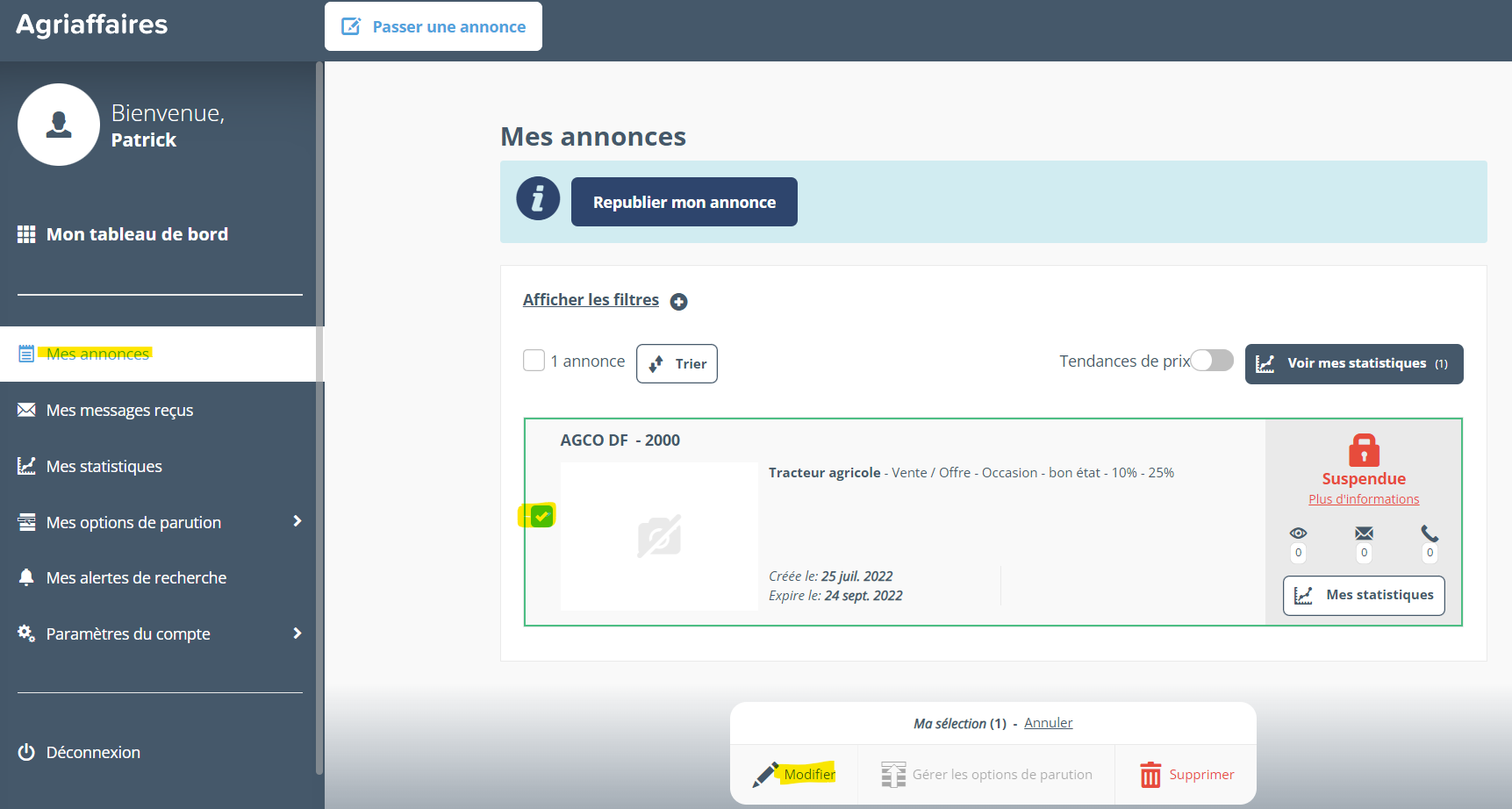Click the blue information circle icon
This screenshot has height=809, width=1512.
[538, 199]
